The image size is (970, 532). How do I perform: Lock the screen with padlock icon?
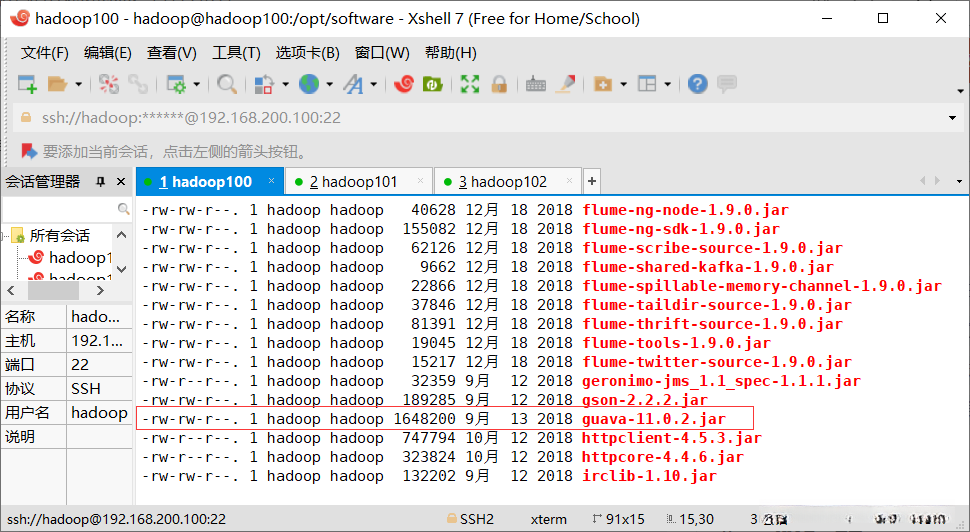(499, 84)
